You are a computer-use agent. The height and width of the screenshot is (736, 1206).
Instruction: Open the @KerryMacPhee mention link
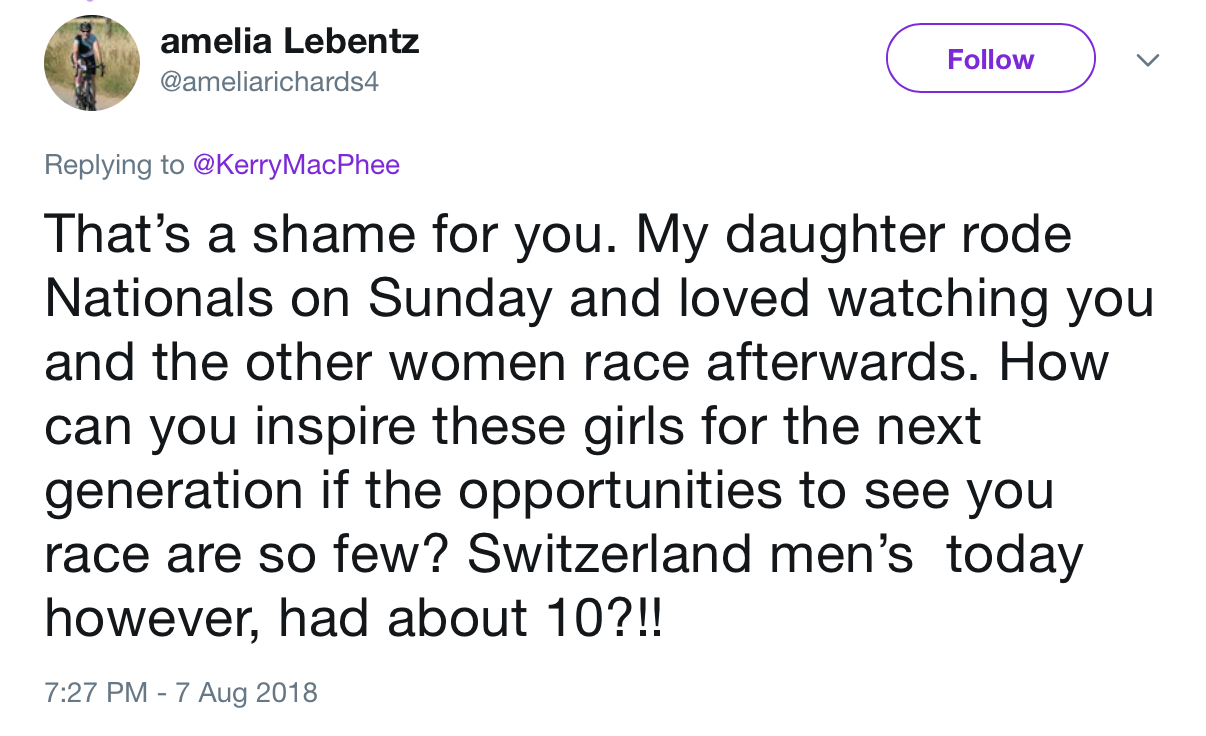coord(295,164)
